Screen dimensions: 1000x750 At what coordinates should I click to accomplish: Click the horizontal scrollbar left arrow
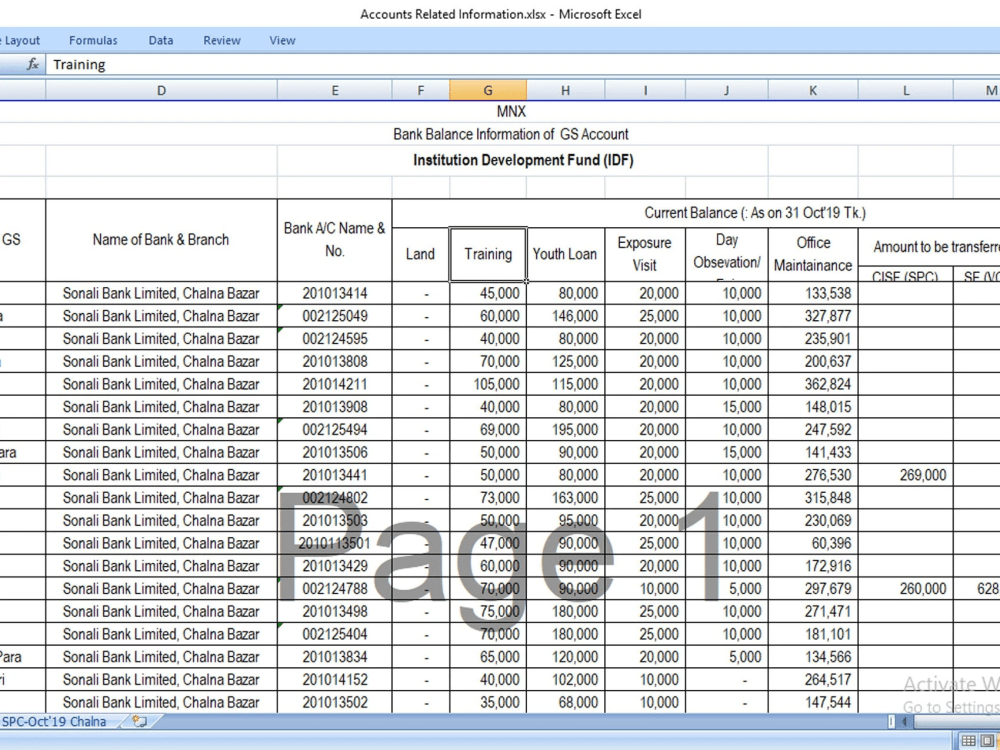click(904, 722)
